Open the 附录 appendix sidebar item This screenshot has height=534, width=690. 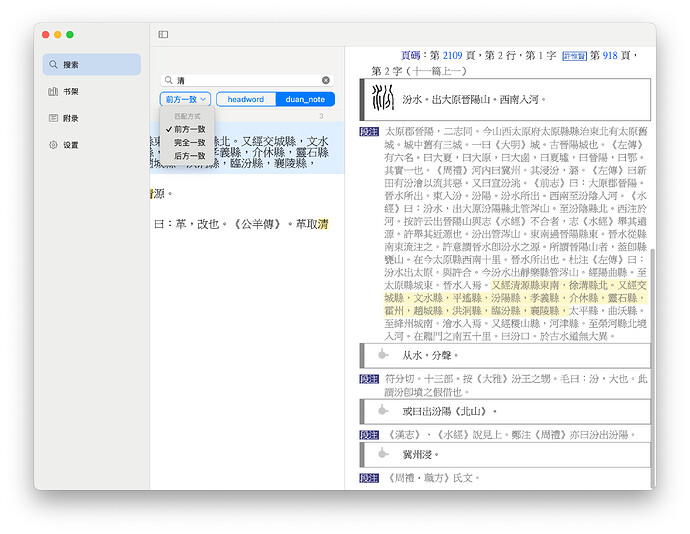click(92, 118)
